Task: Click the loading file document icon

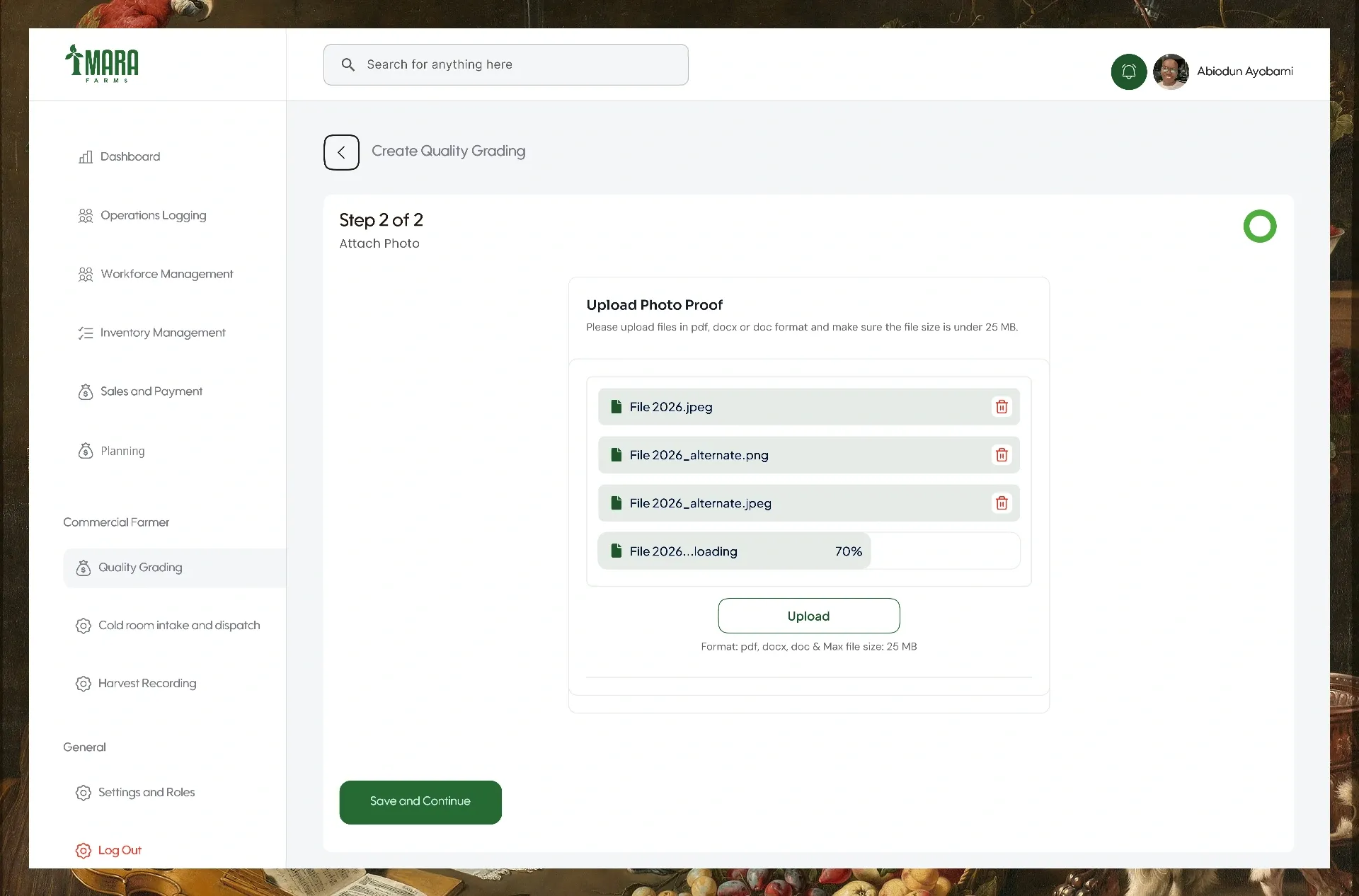Action: pyautogui.click(x=617, y=551)
